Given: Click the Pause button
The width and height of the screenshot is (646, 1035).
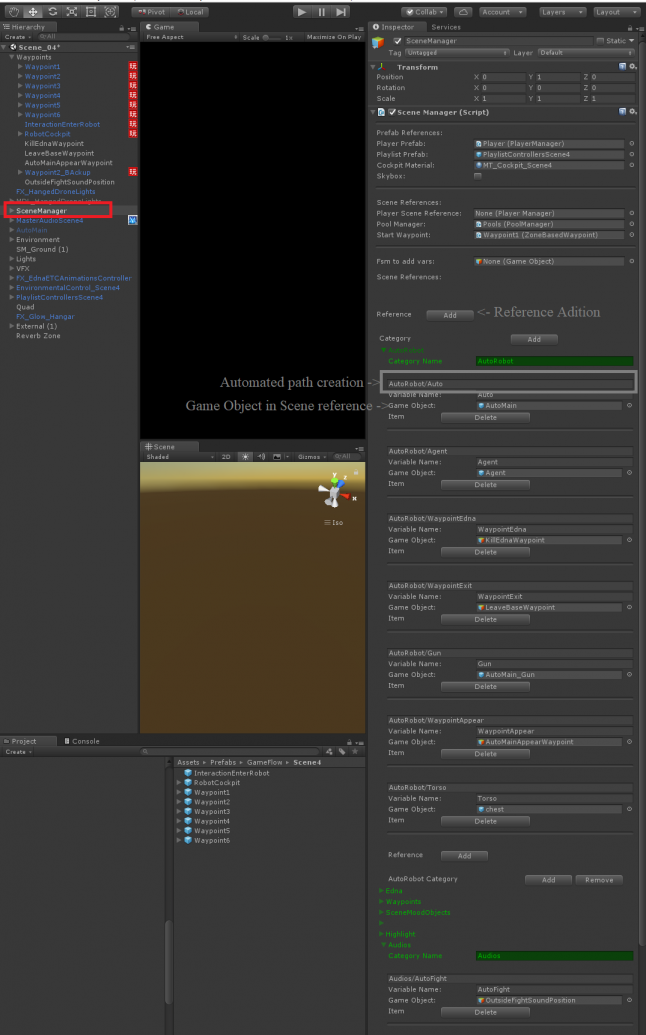Looking at the screenshot, I should coord(322,12).
